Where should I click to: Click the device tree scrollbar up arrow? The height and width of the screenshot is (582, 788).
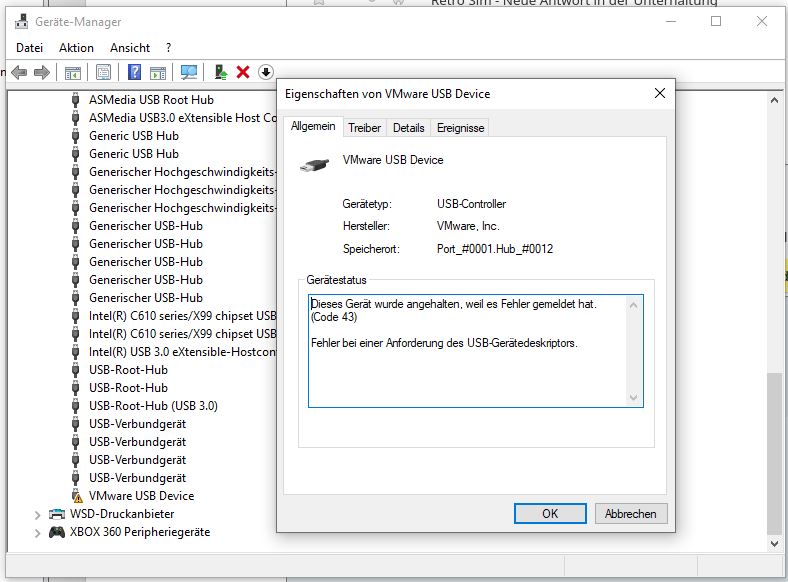[774, 101]
